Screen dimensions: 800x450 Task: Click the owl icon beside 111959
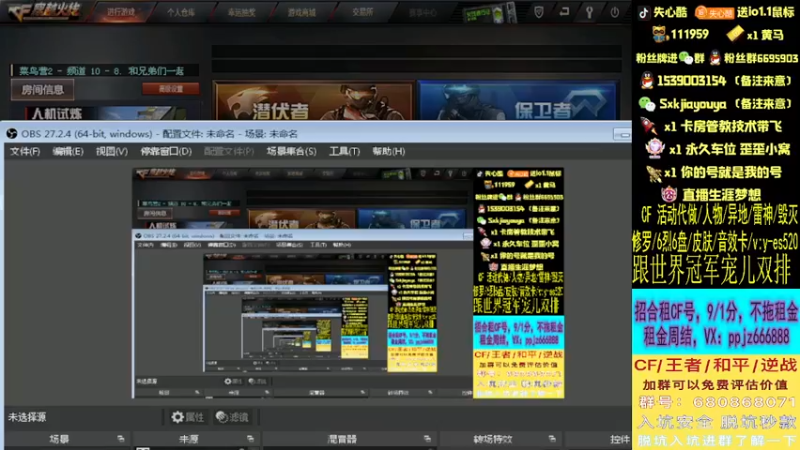tap(660, 35)
